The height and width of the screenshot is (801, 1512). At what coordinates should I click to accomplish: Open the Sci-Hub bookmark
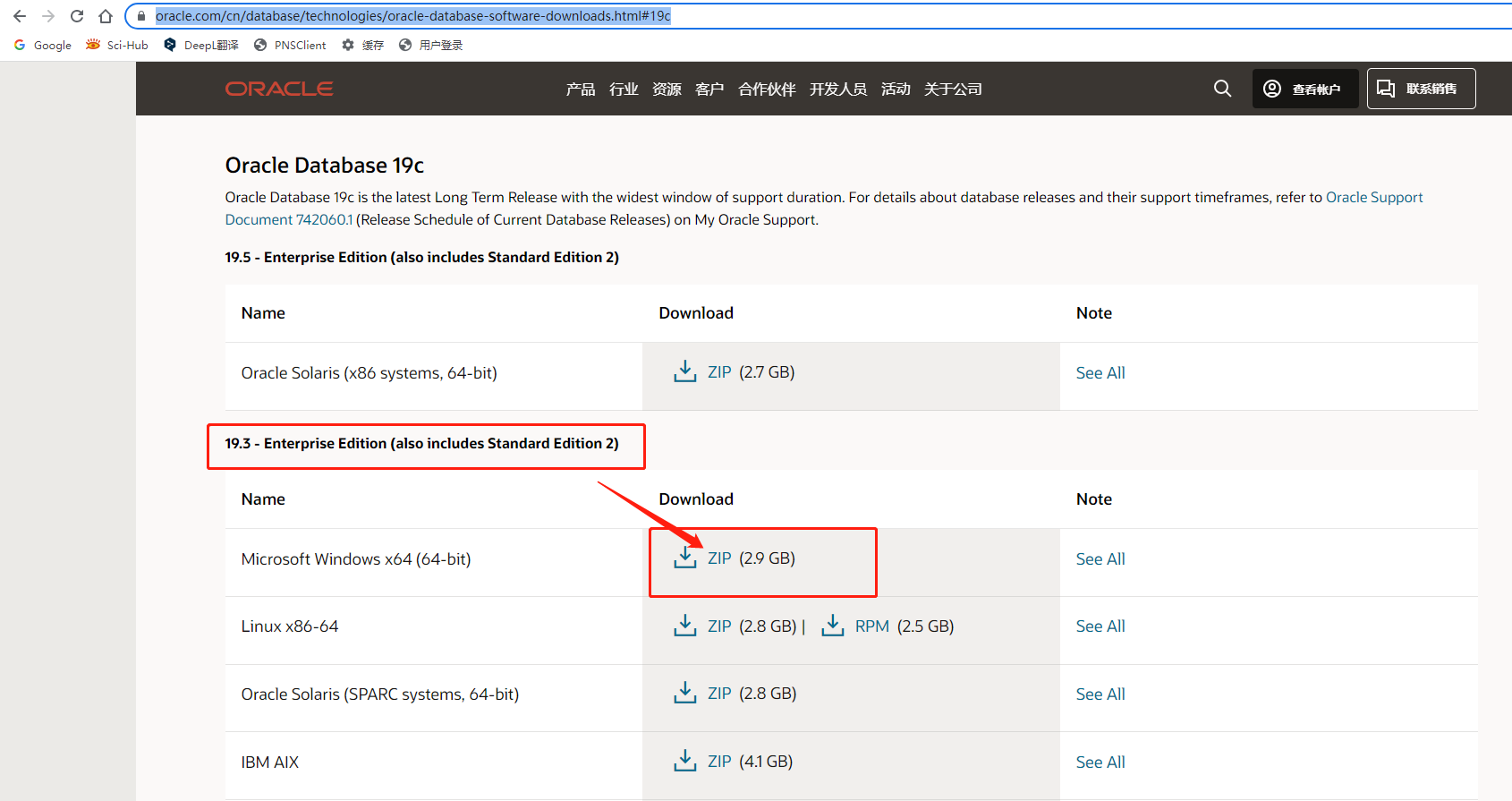(x=117, y=45)
